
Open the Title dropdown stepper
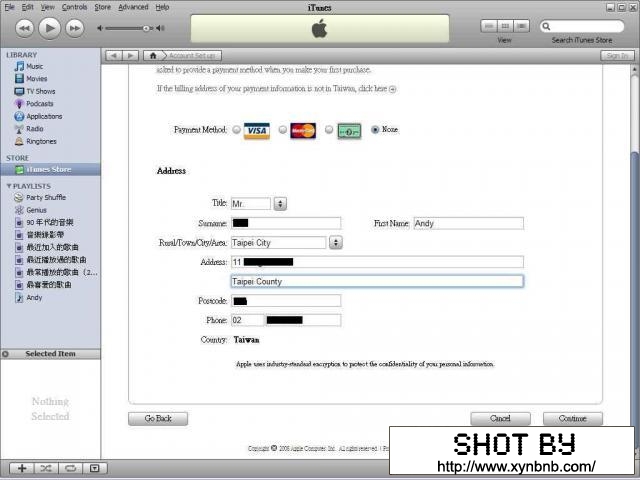[280, 203]
